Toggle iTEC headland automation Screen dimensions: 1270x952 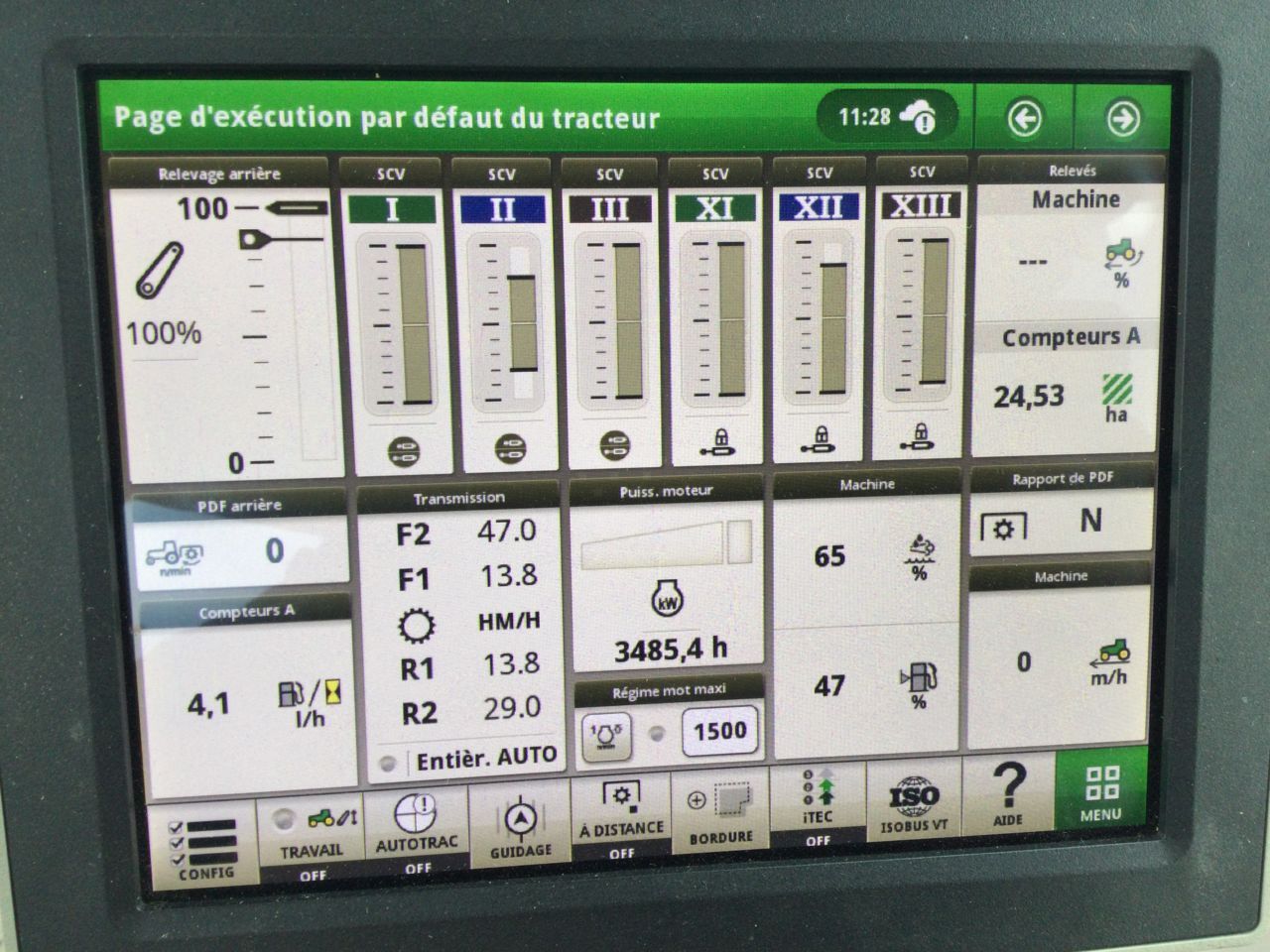click(x=818, y=808)
